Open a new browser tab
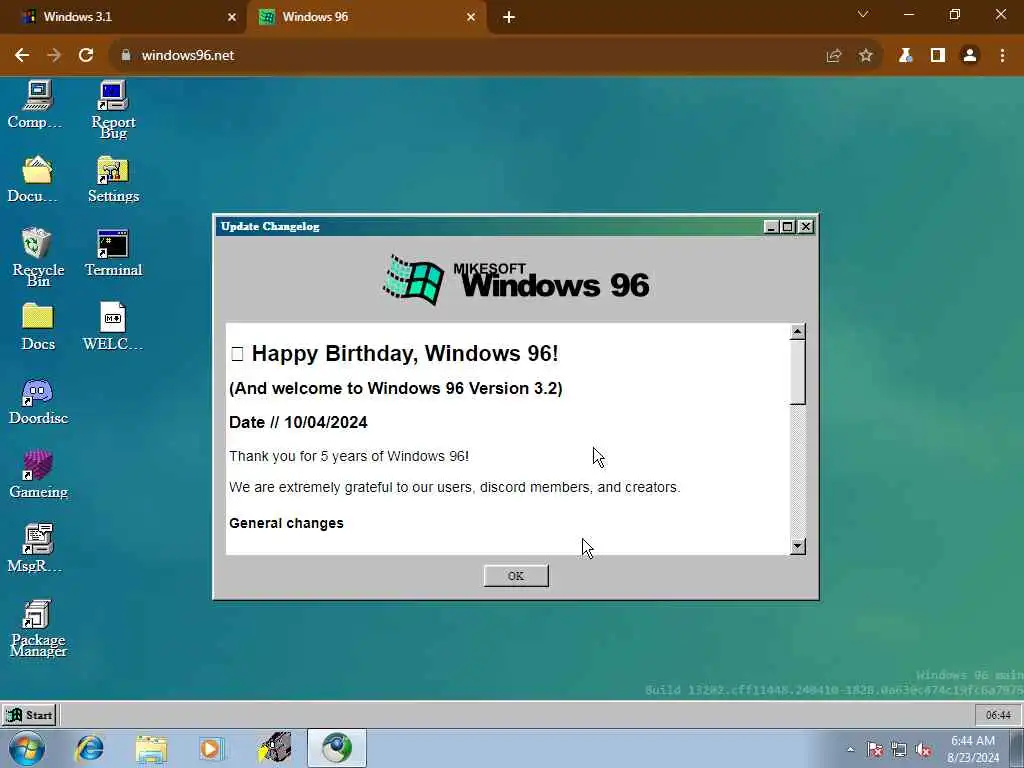1024x768 pixels. 509,18
